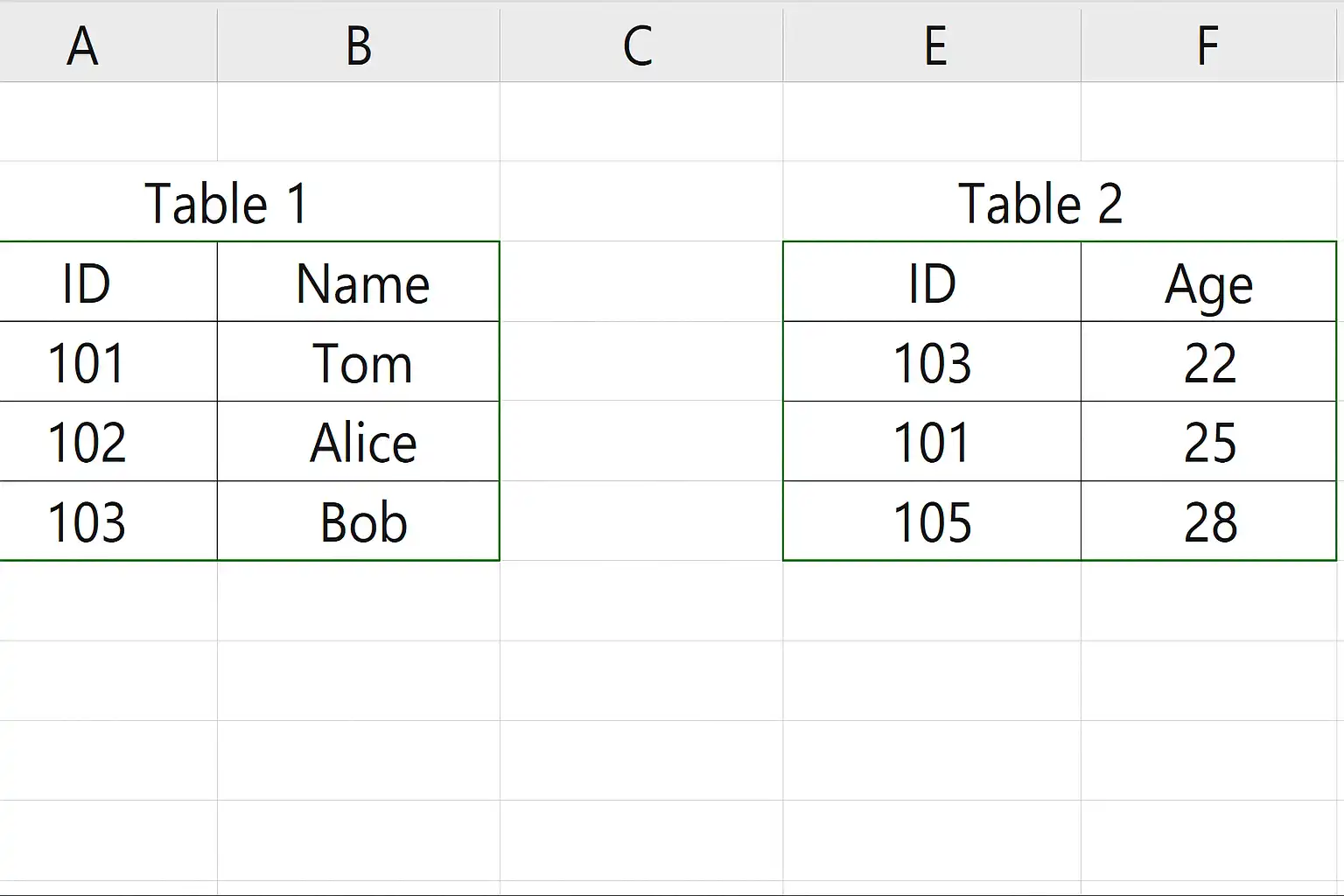The image size is (1344, 896).
Task: Select the ID header in Table 2
Action: (933, 283)
